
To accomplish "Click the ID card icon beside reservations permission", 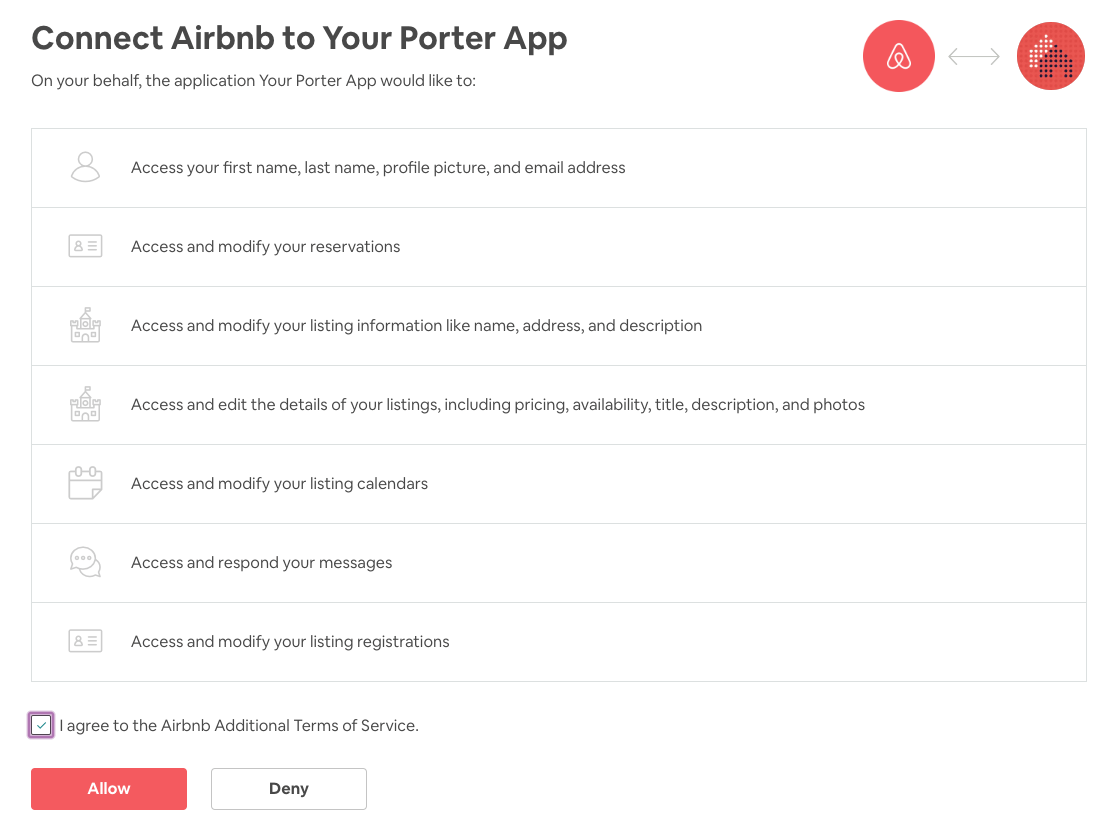I will [85, 245].
